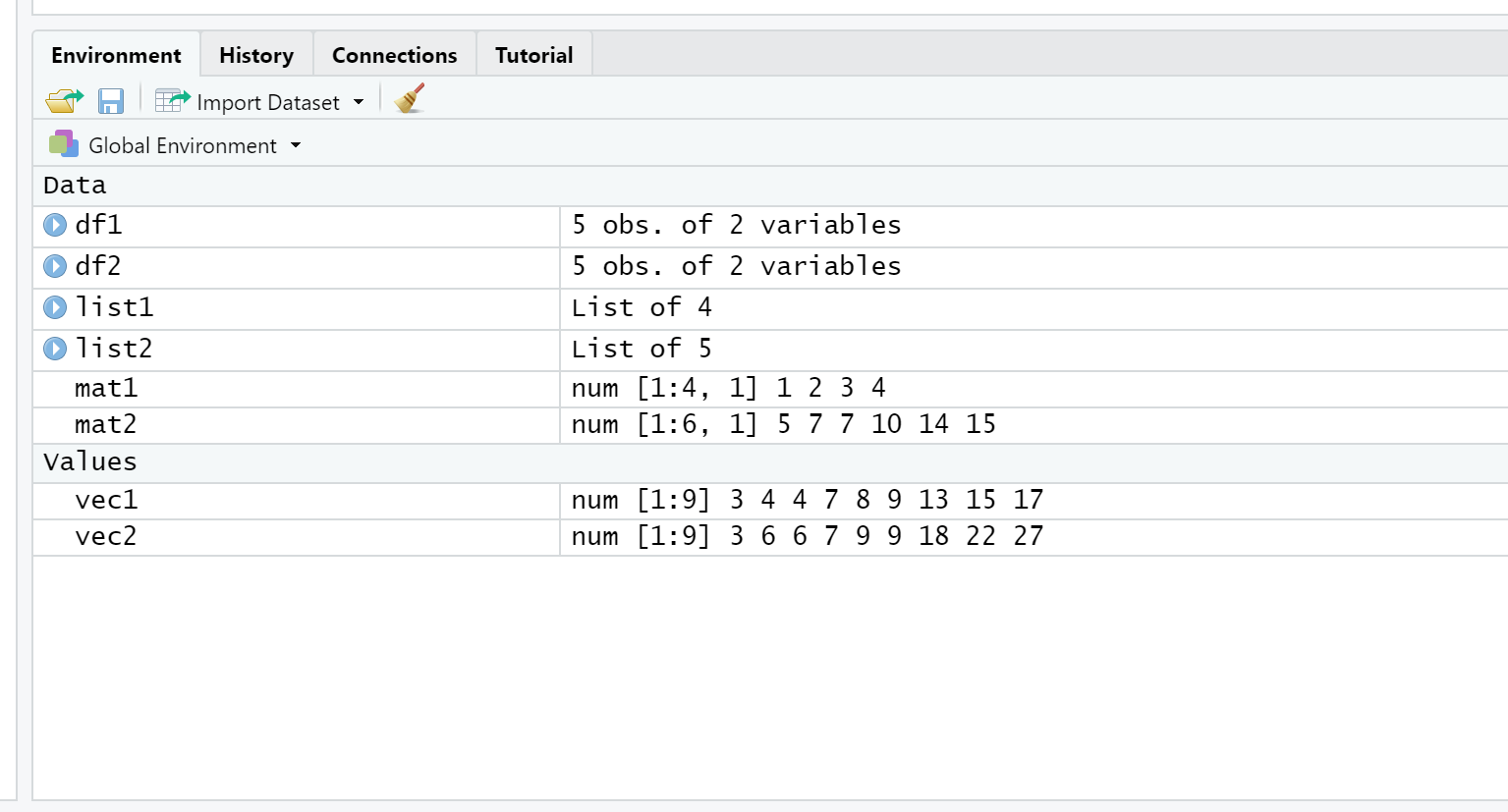Click the save workspace floppy disk icon
Image resolution: width=1508 pixels, height=812 pixels.
111,101
